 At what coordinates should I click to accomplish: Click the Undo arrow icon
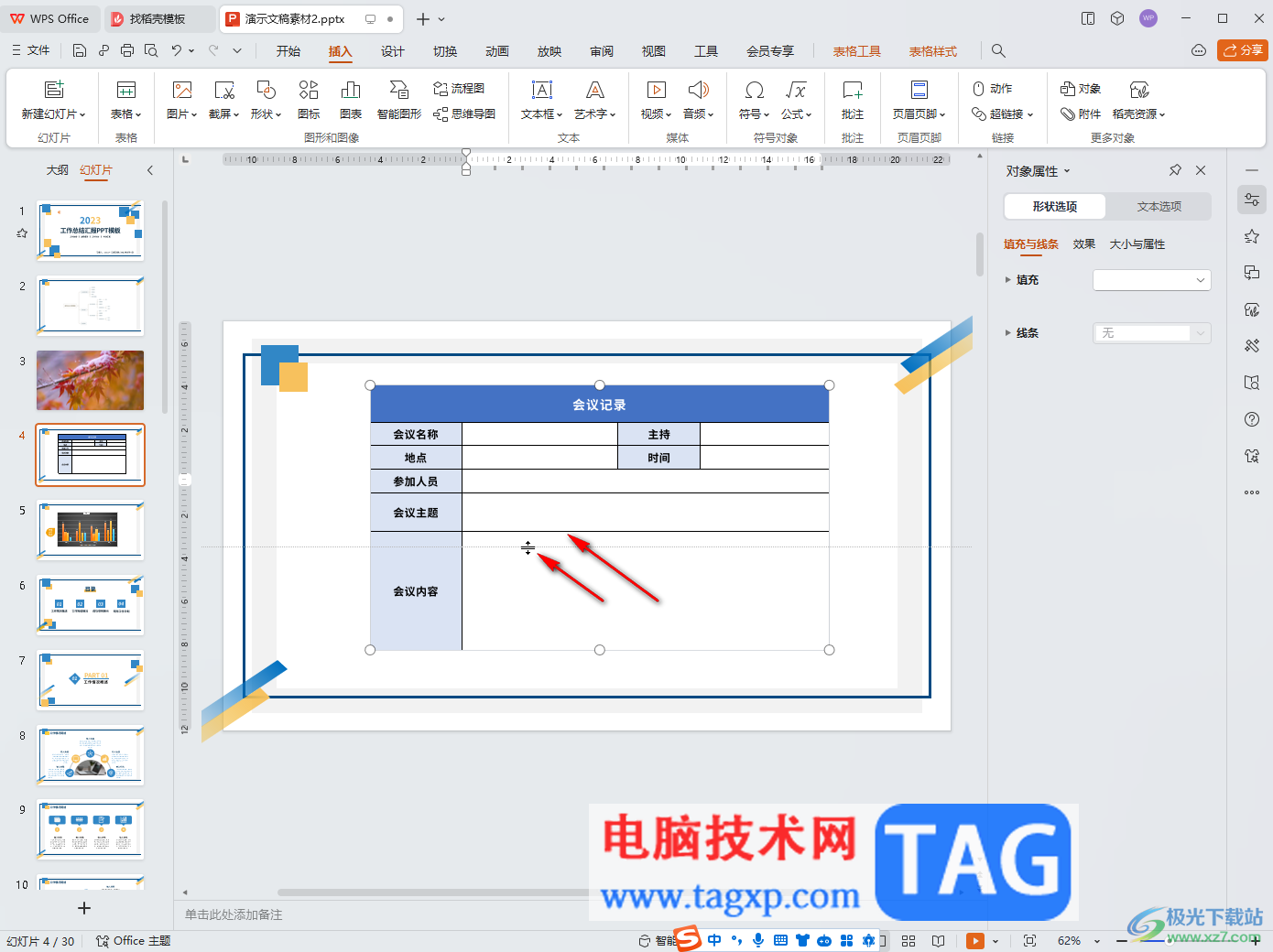click(x=176, y=50)
